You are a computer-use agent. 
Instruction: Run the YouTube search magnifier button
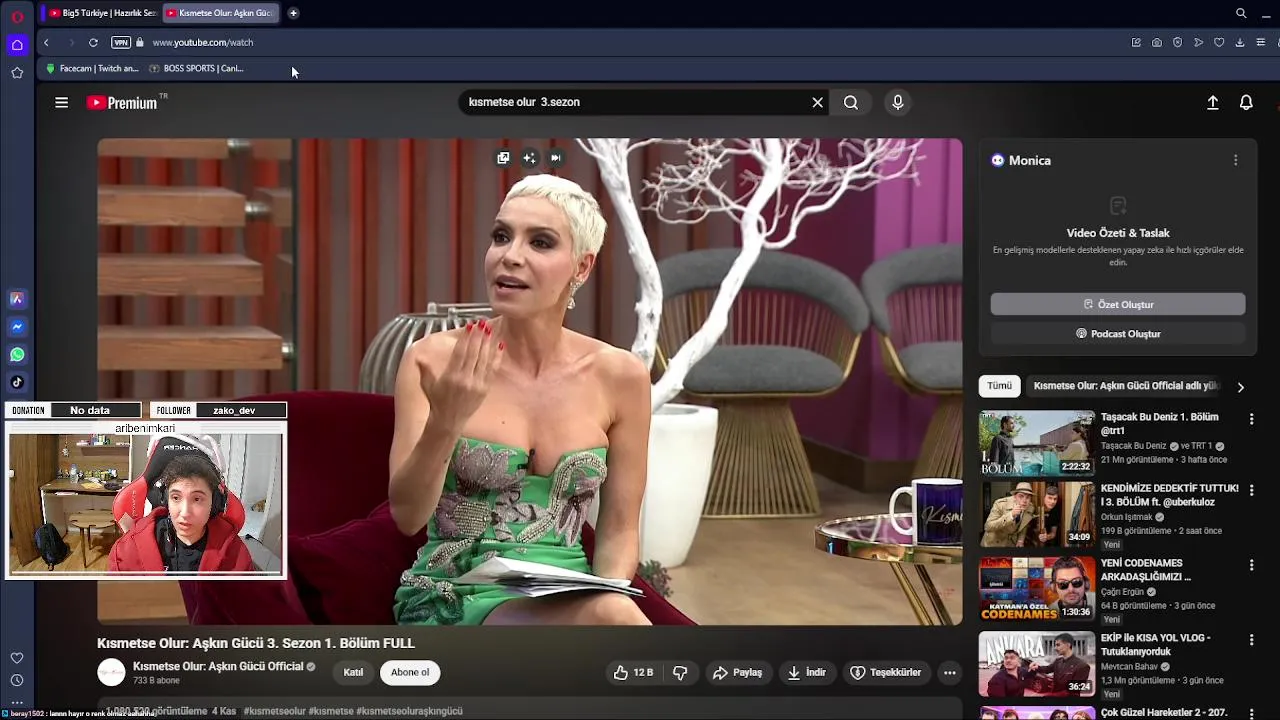851,102
